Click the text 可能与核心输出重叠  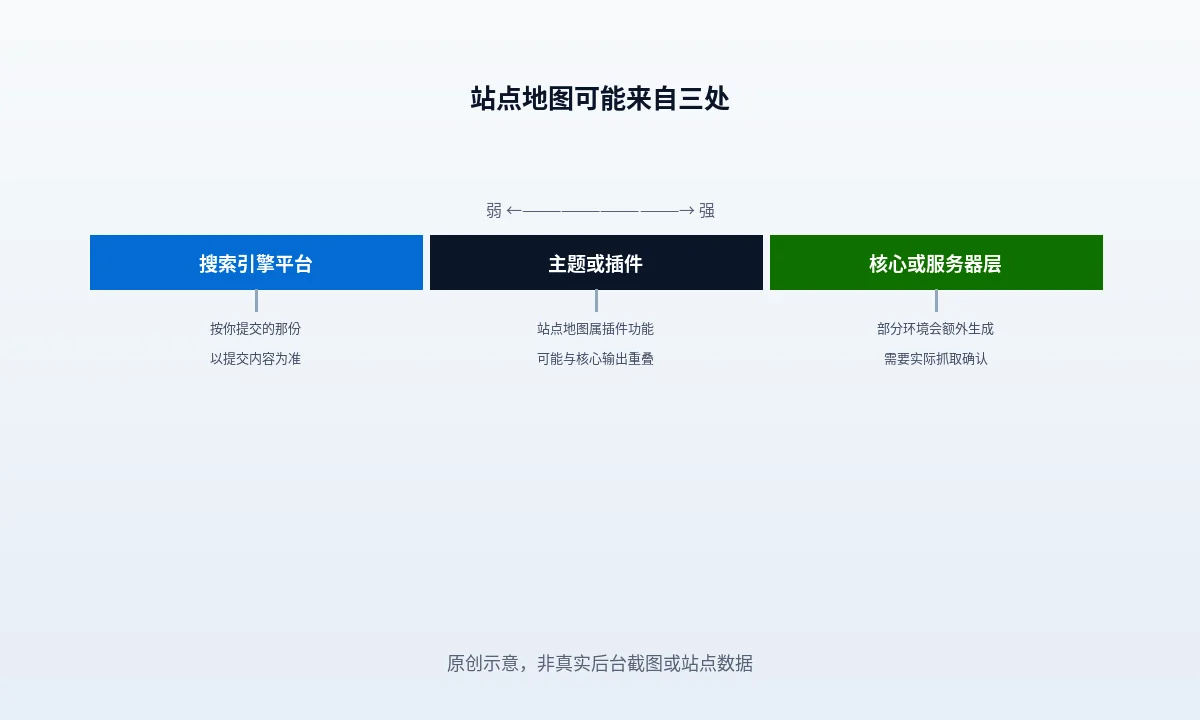click(x=595, y=359)
